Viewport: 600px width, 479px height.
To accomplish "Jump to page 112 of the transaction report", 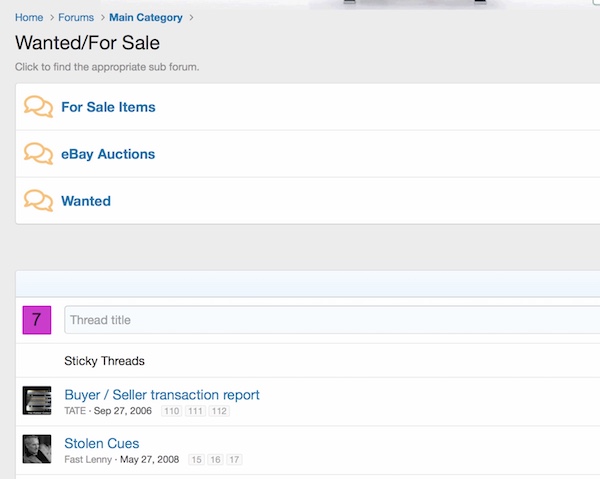I will pos(219,411).
